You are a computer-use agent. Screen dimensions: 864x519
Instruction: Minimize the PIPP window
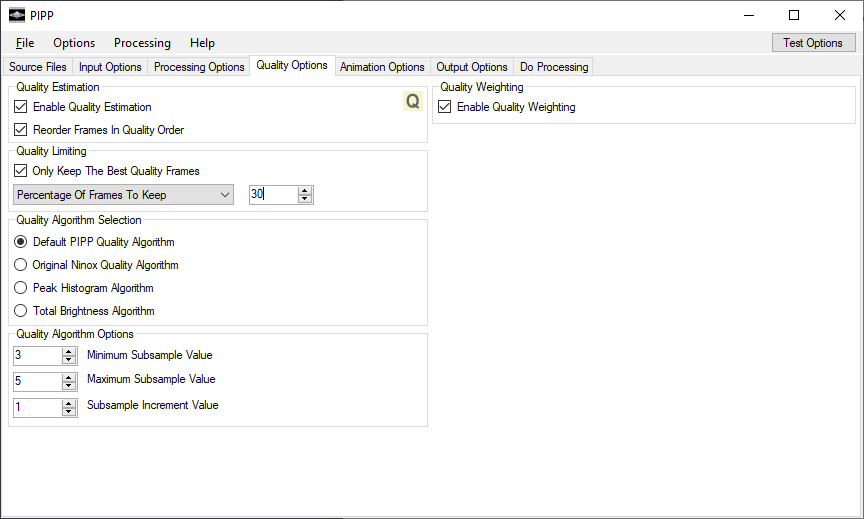(749, 15)
